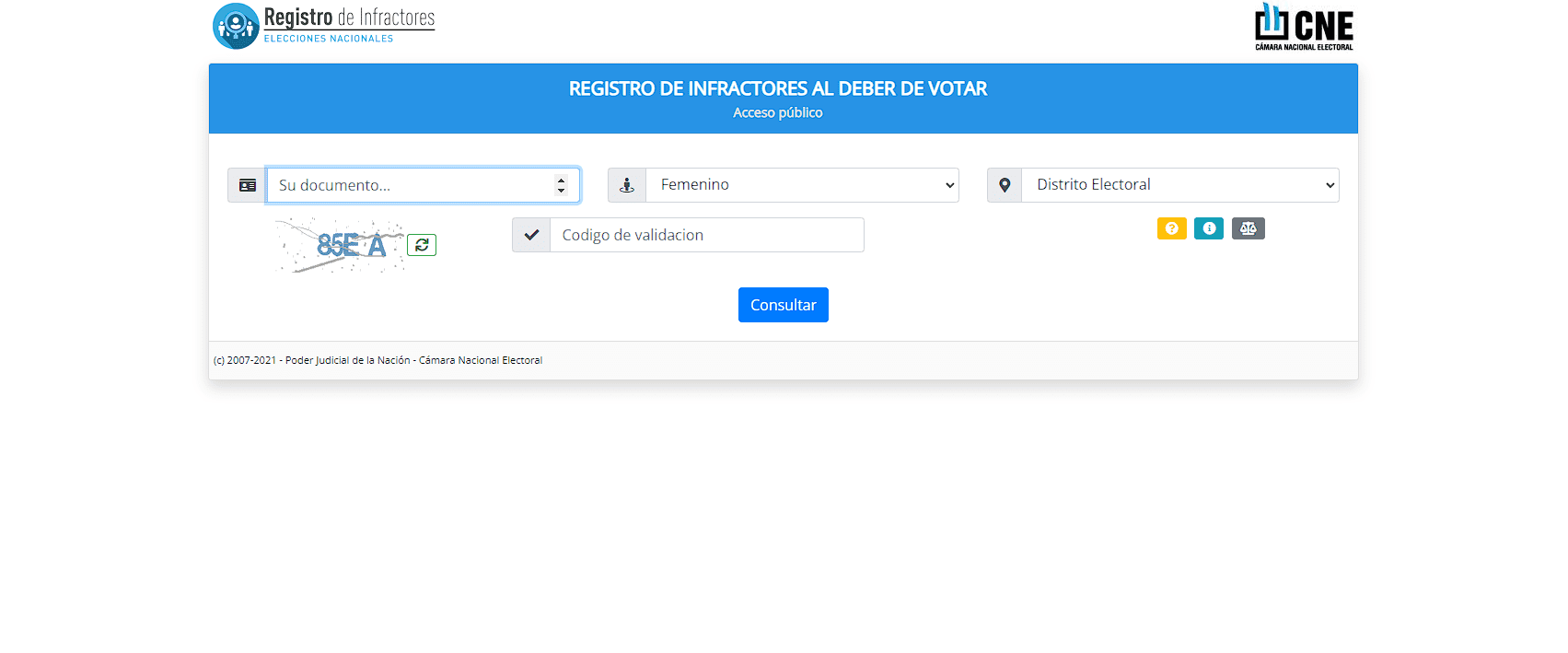Click the map pin location icon
Viewport: 1568px width, 653px height.
(x=1005, y=185)
